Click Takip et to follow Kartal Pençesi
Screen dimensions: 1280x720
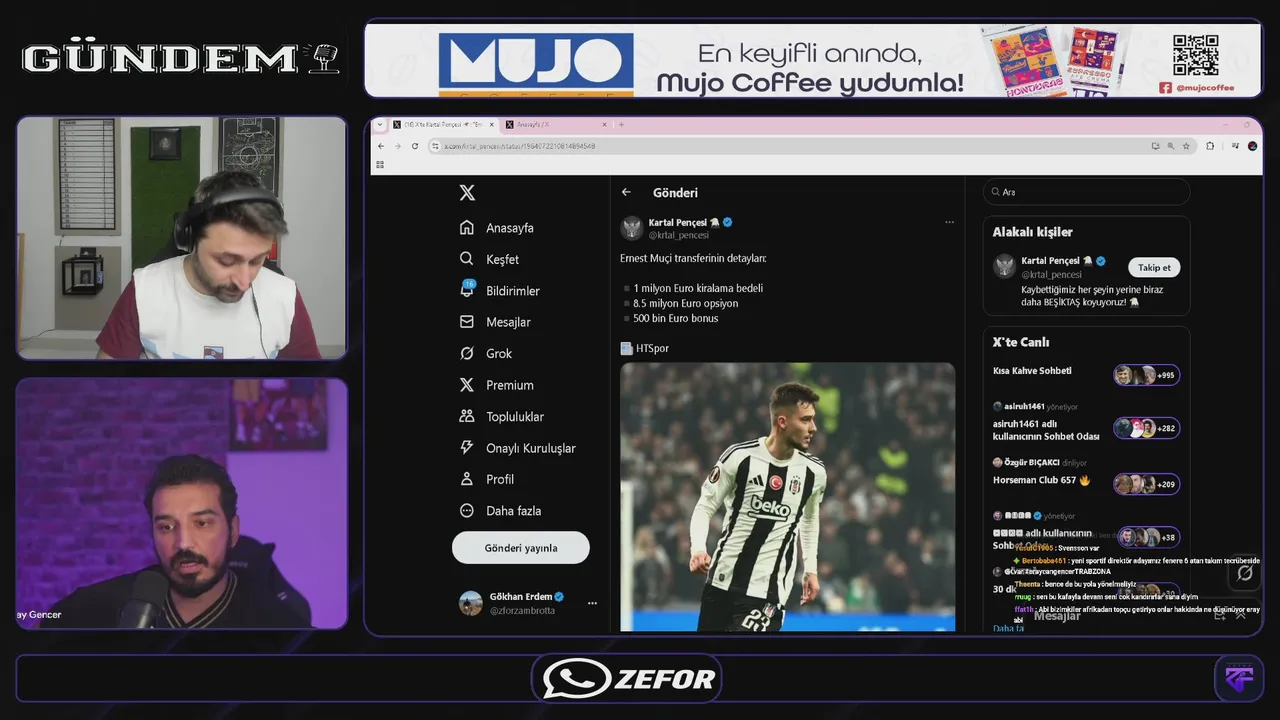tap(1154, 268)
